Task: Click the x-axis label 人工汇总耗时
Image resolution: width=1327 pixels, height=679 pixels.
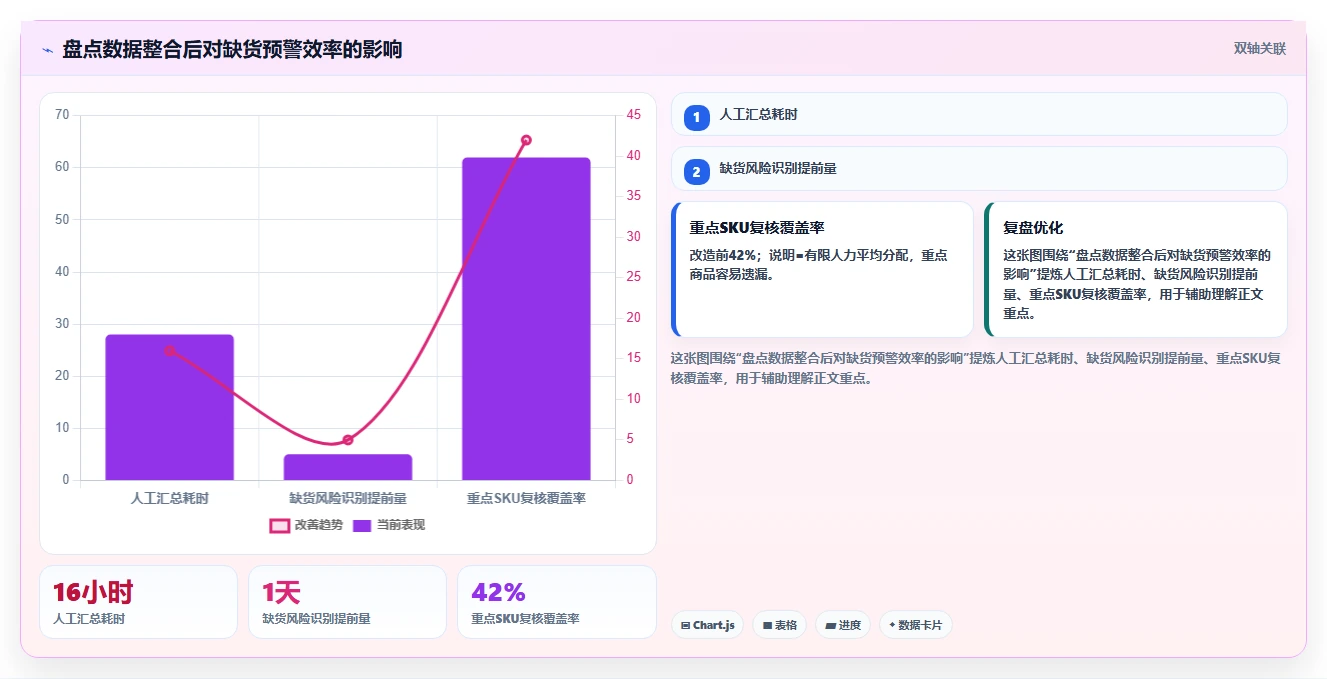Action: coord(169,497)
